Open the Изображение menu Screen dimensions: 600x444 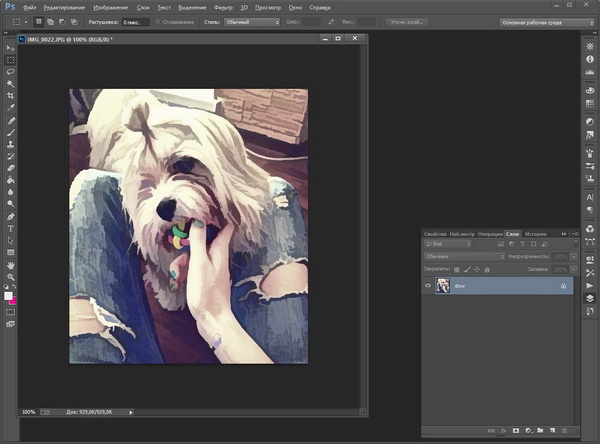click(x=110, y=6)
